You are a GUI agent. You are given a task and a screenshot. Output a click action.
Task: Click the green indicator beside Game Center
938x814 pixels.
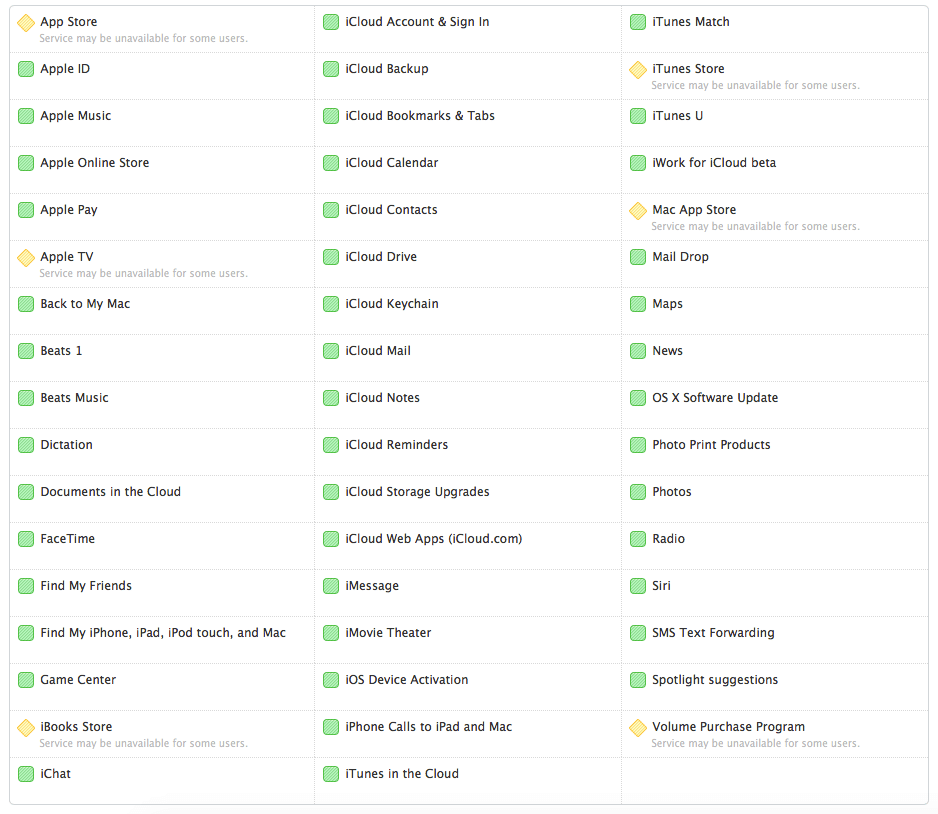tap(26, 680)
